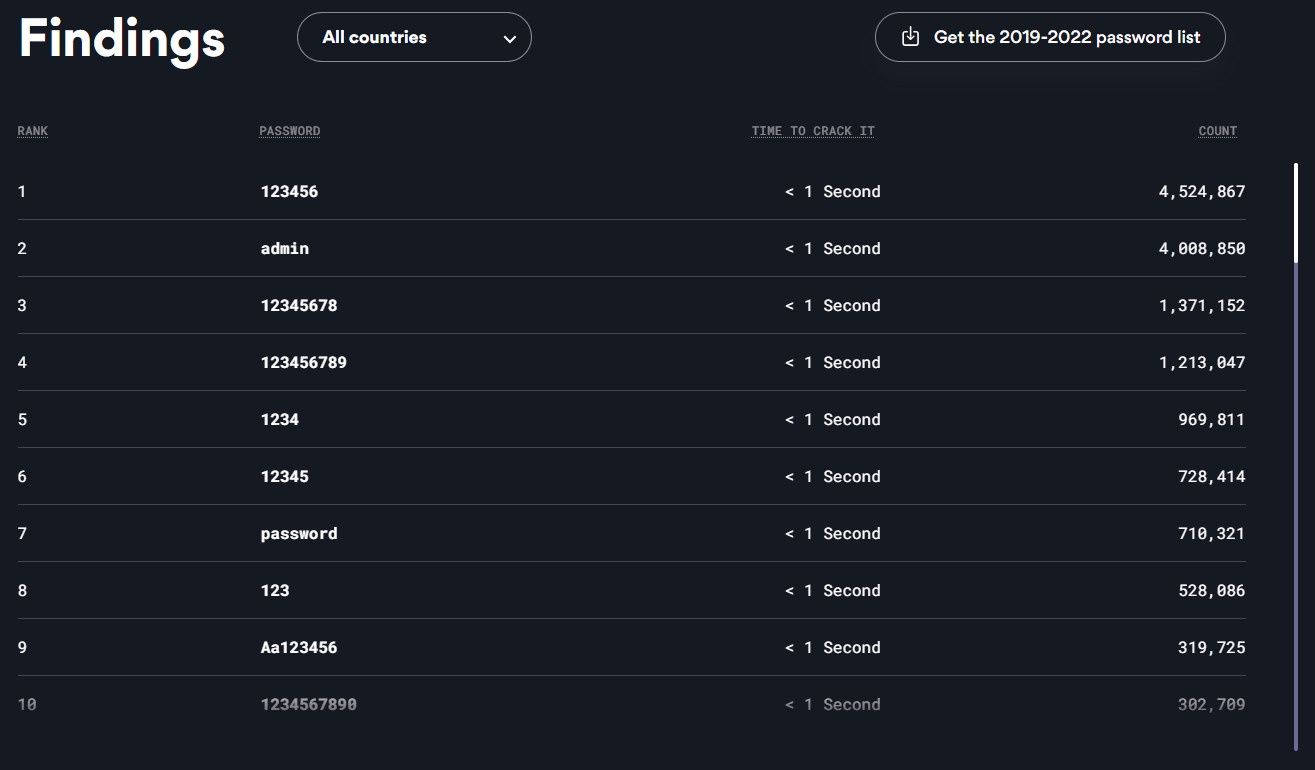Select the password 123456 in row one
Viewport: 1315px width, 770px height.
289,191
